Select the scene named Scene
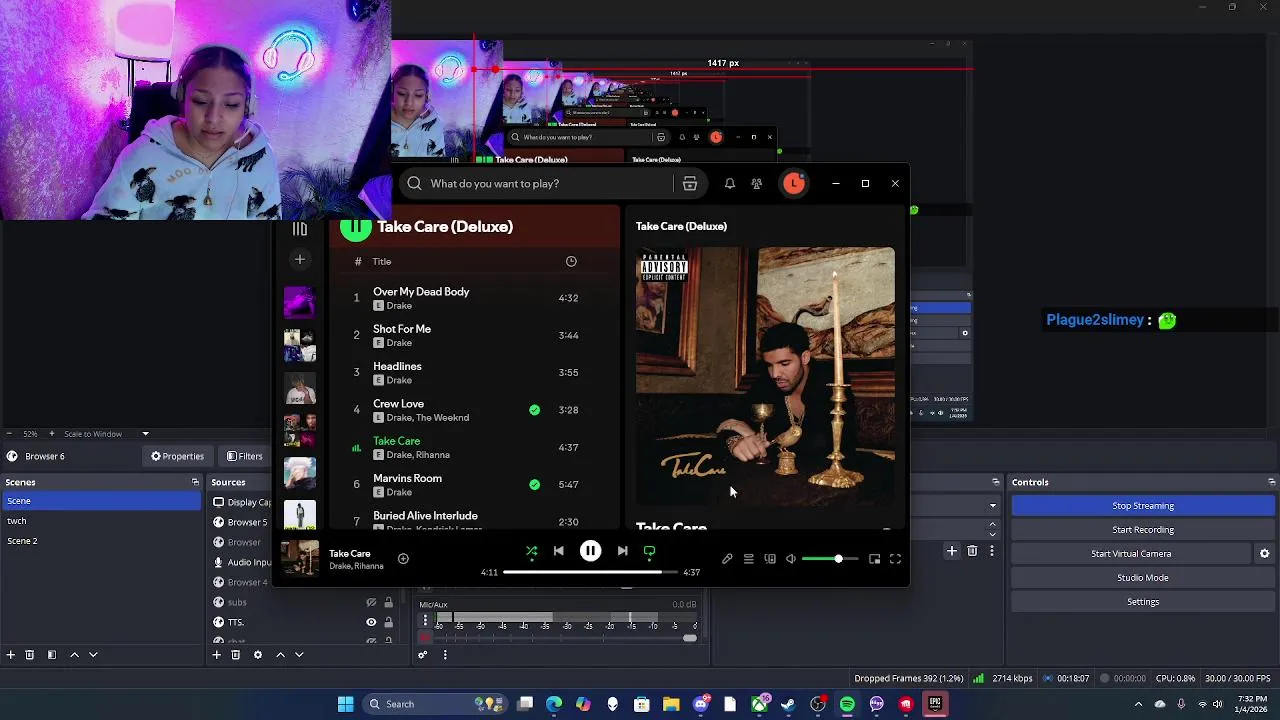 pos(100,501)
